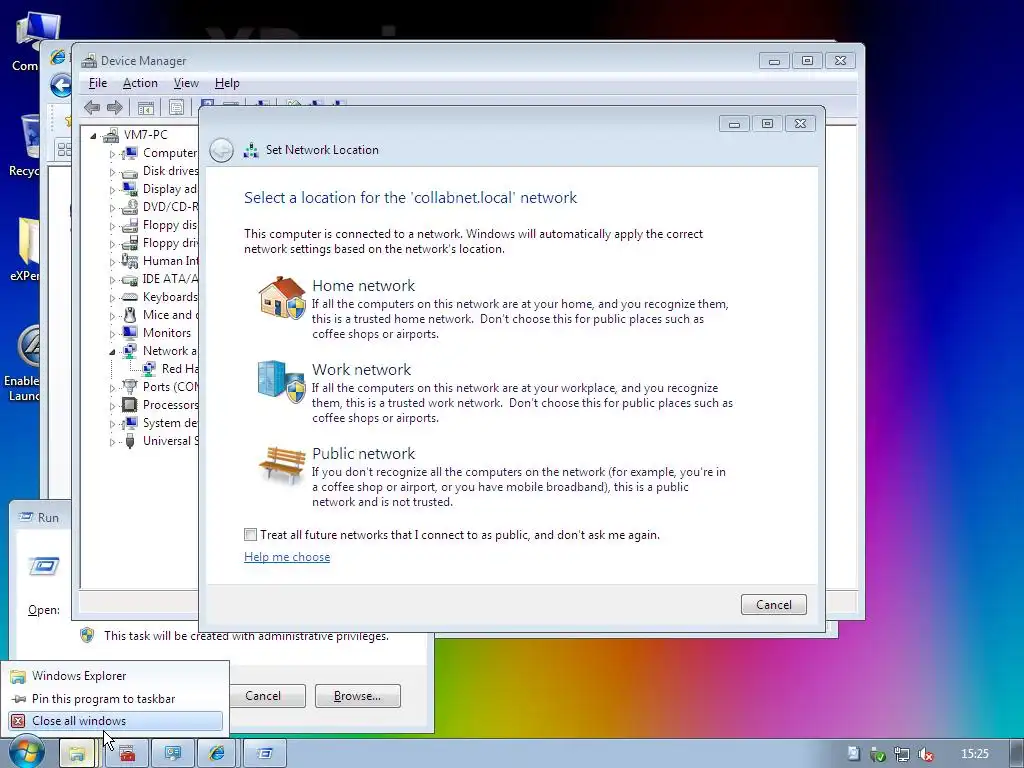Expand the Display adapters tree node
Image resolution: width=1024 pixels, height=768 pixels.
(112, 190)
